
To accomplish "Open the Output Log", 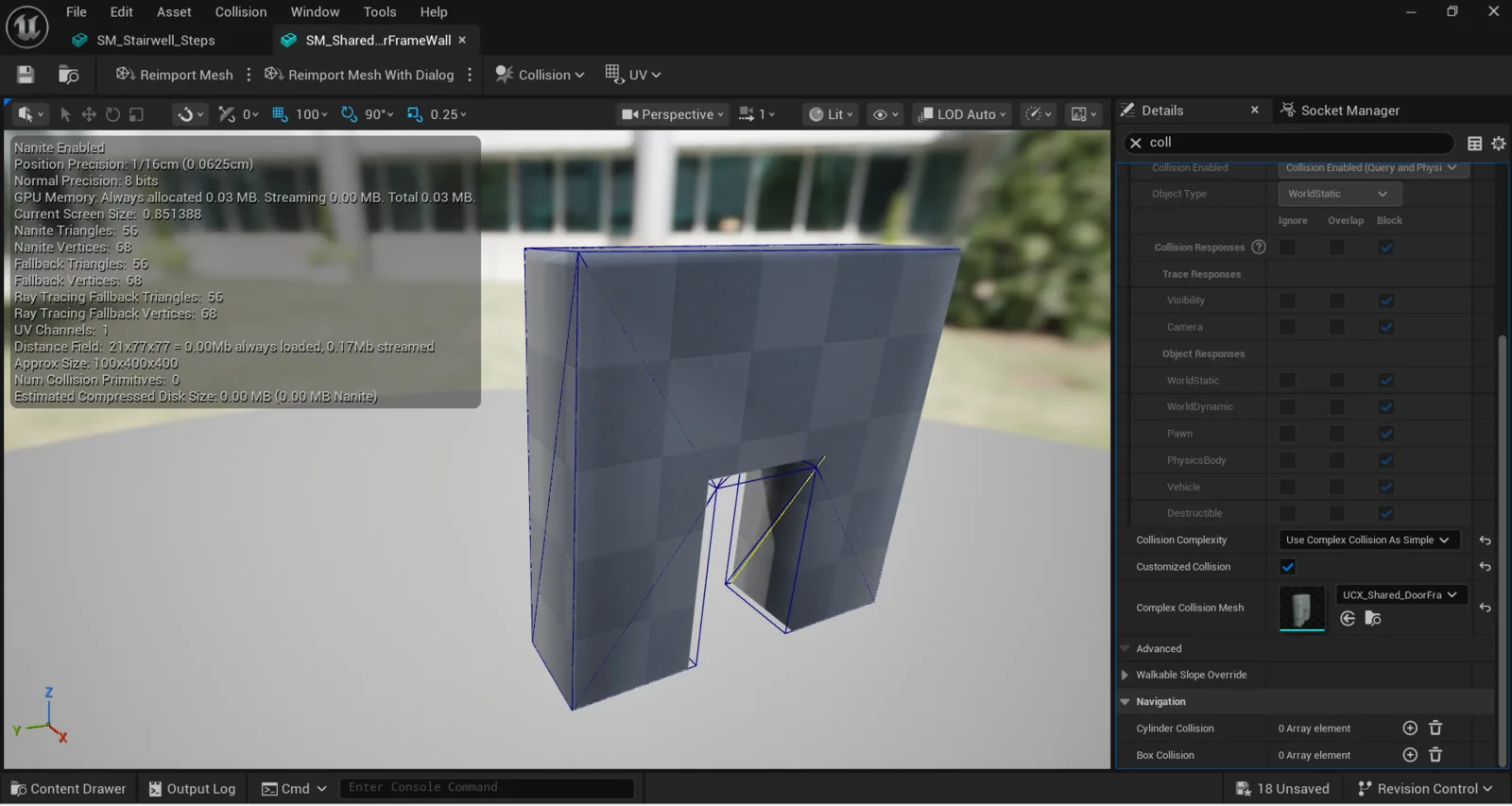I will point(193,789).
